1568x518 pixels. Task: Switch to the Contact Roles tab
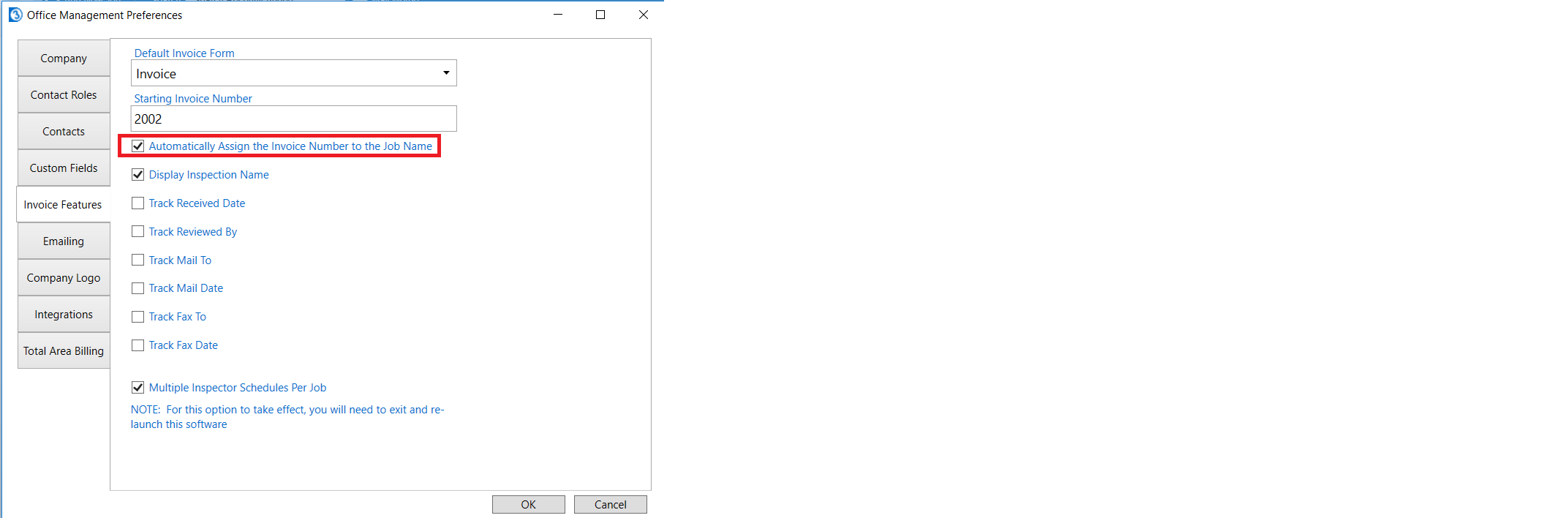(64, 95)
